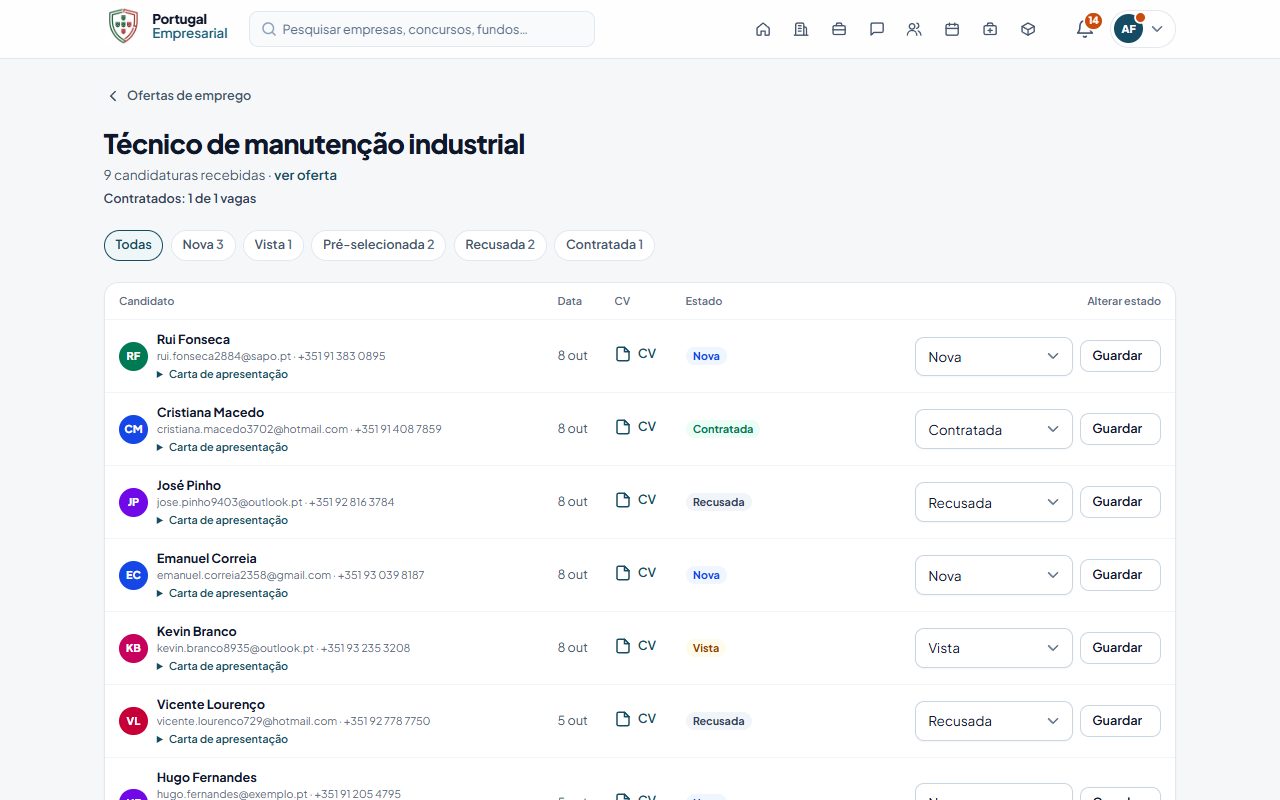This screenshot has width=1280, height=800.
Task: Open status dropdown for Cristiana Macedo
Action: coord(994,430)
